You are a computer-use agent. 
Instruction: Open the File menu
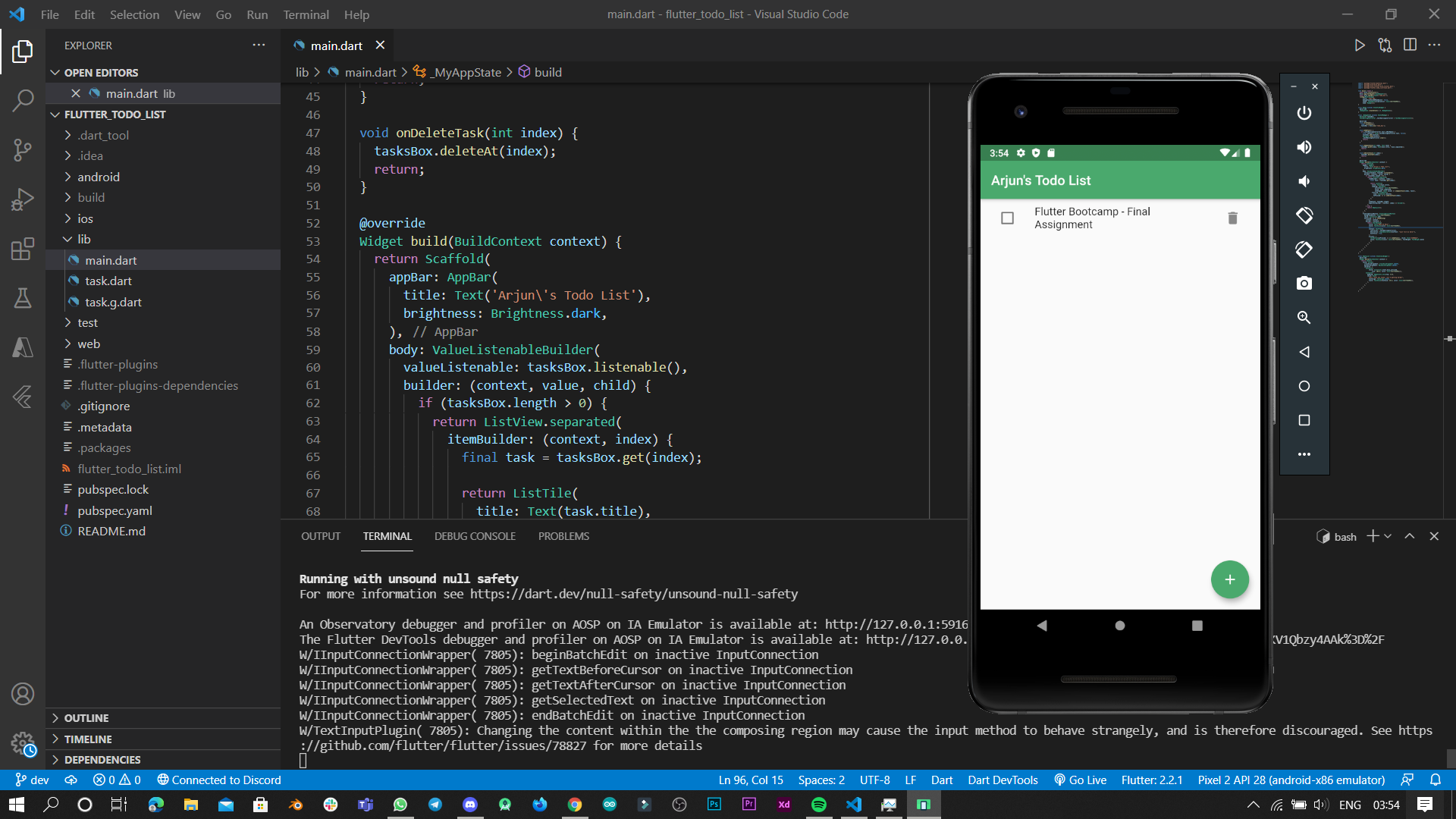[x=49, y=14]
